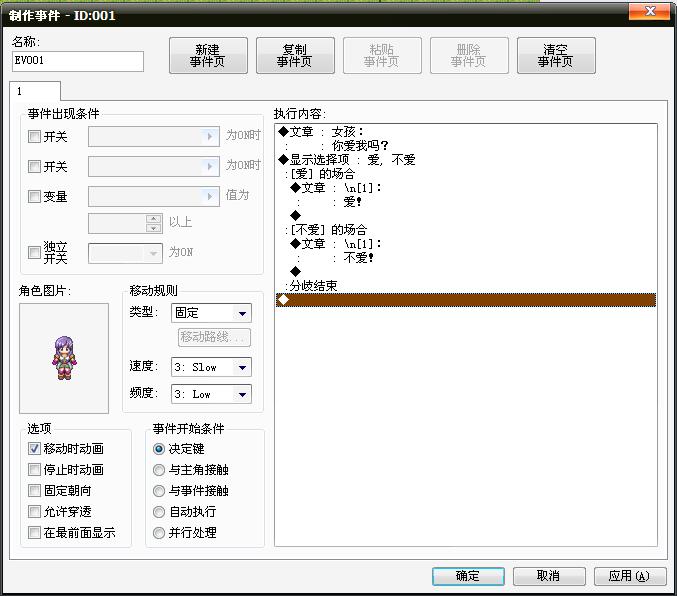
Task: Click the 复制事件页 button
Action: coord(295,55)
